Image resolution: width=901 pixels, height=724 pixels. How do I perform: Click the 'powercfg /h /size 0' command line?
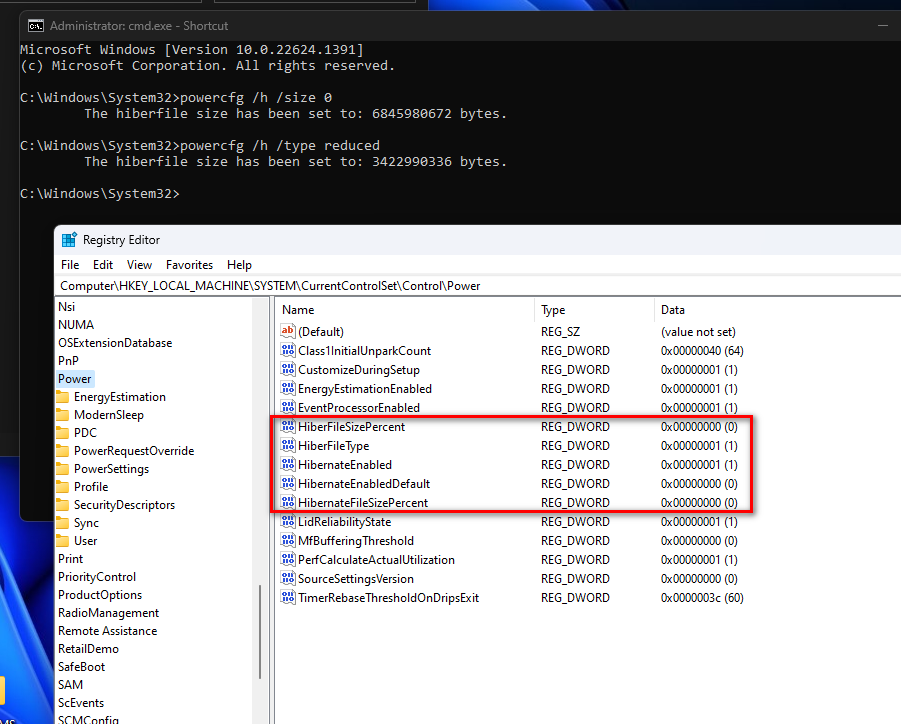tap(176, 98)
